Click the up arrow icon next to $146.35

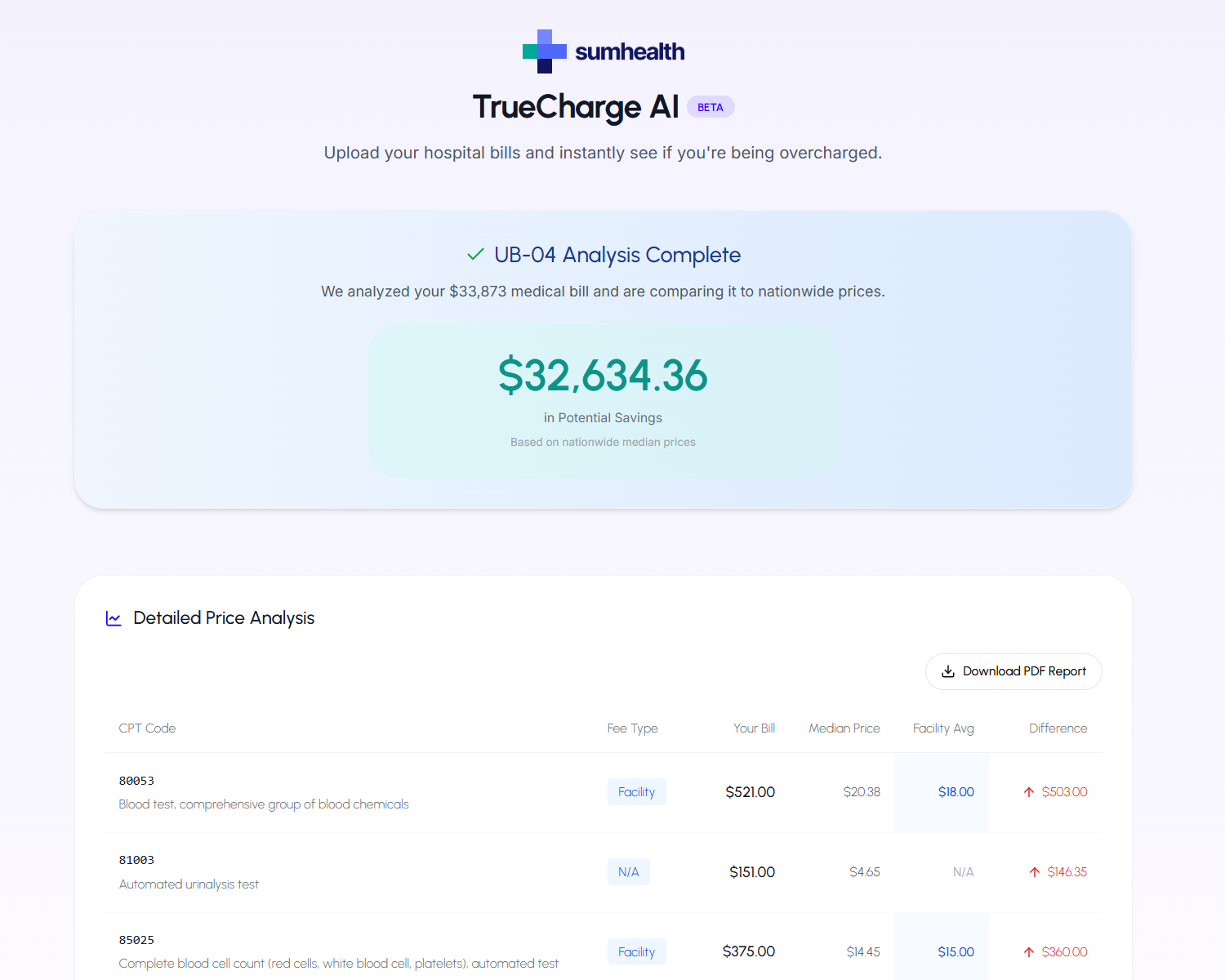pos(1035,872)
